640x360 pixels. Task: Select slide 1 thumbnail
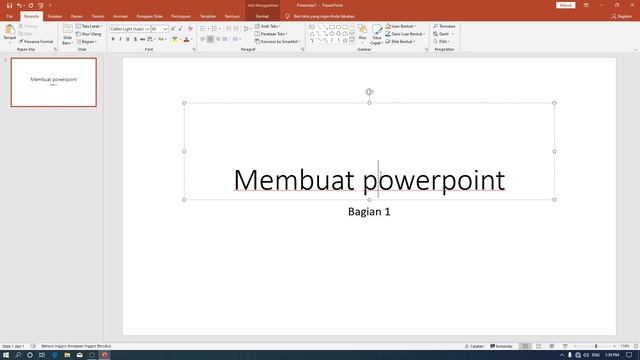(54, 82)
